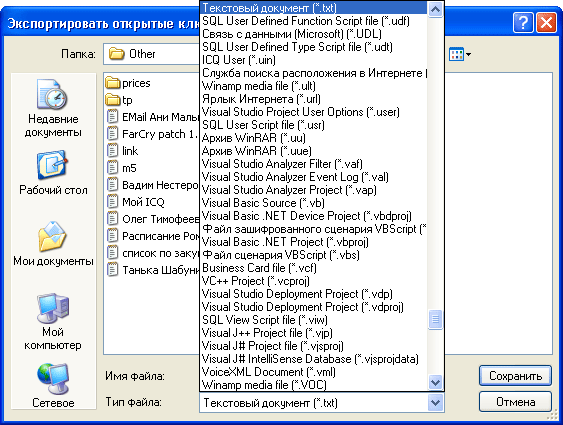The height and width of the screenshot is (425, 563).
Task: Click the Тип файла combo box field
Action: 322,403
